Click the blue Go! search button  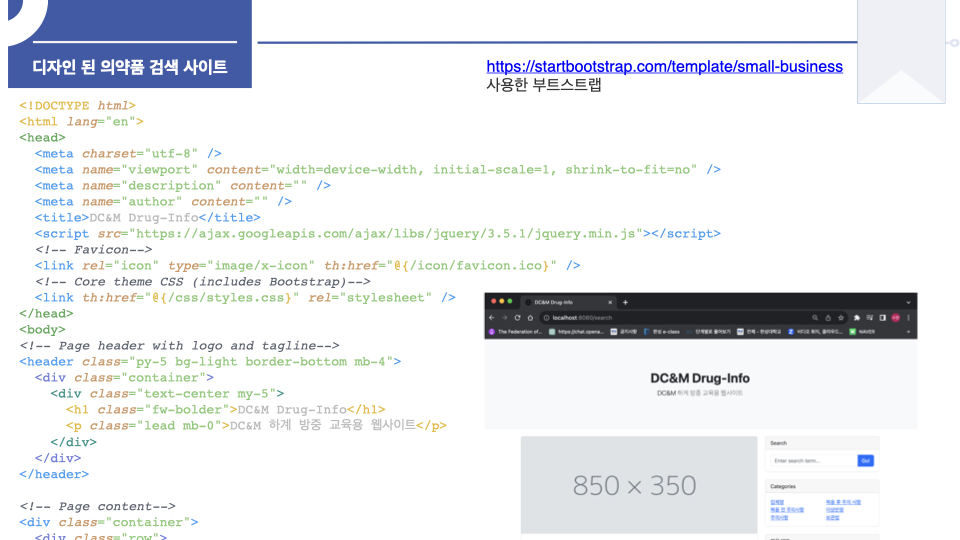(865, 460)
